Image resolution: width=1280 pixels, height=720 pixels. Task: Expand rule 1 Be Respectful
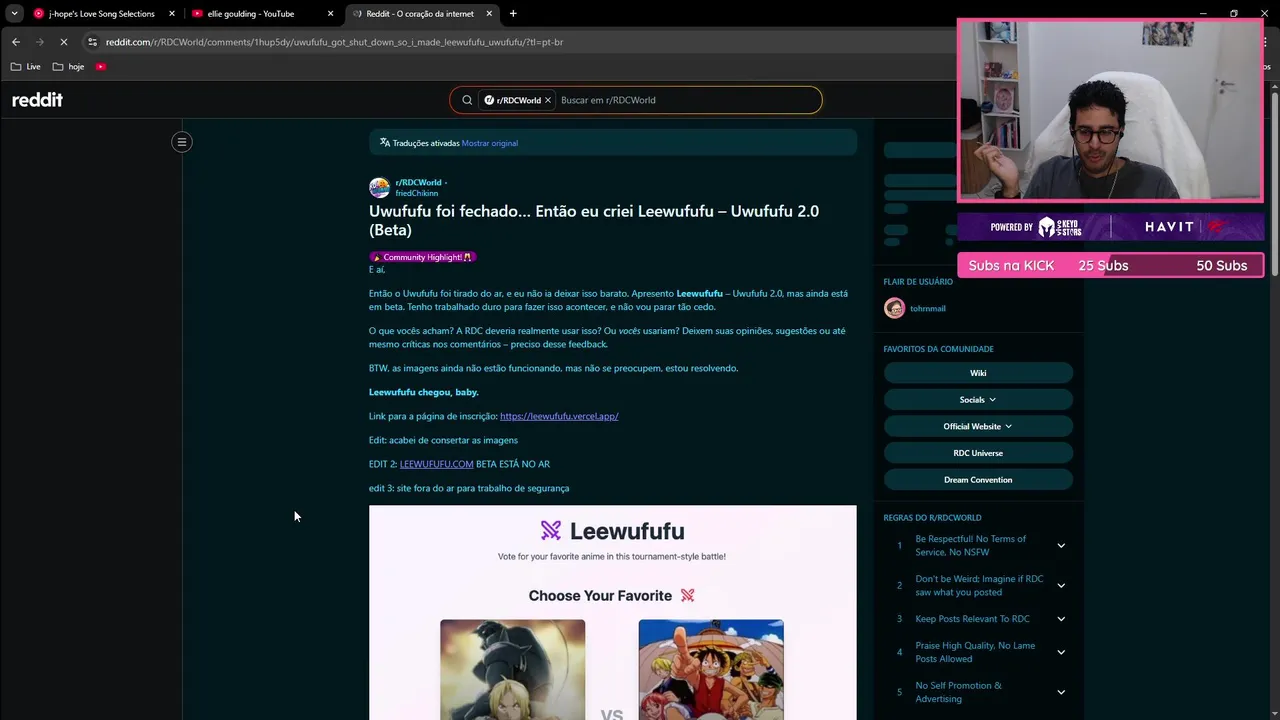[1061, 546]
